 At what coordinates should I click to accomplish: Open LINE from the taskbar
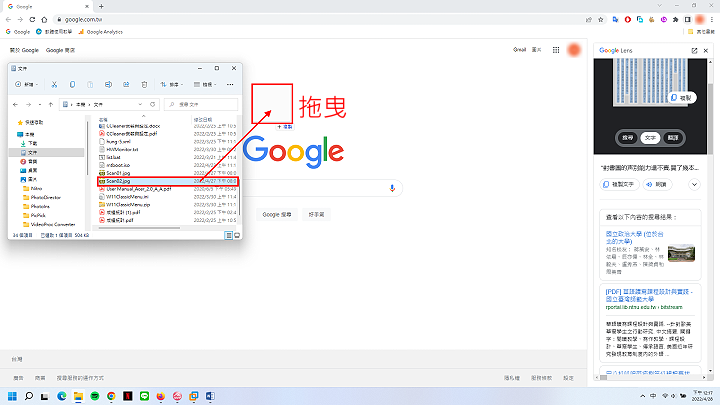[x=144, y=396]
